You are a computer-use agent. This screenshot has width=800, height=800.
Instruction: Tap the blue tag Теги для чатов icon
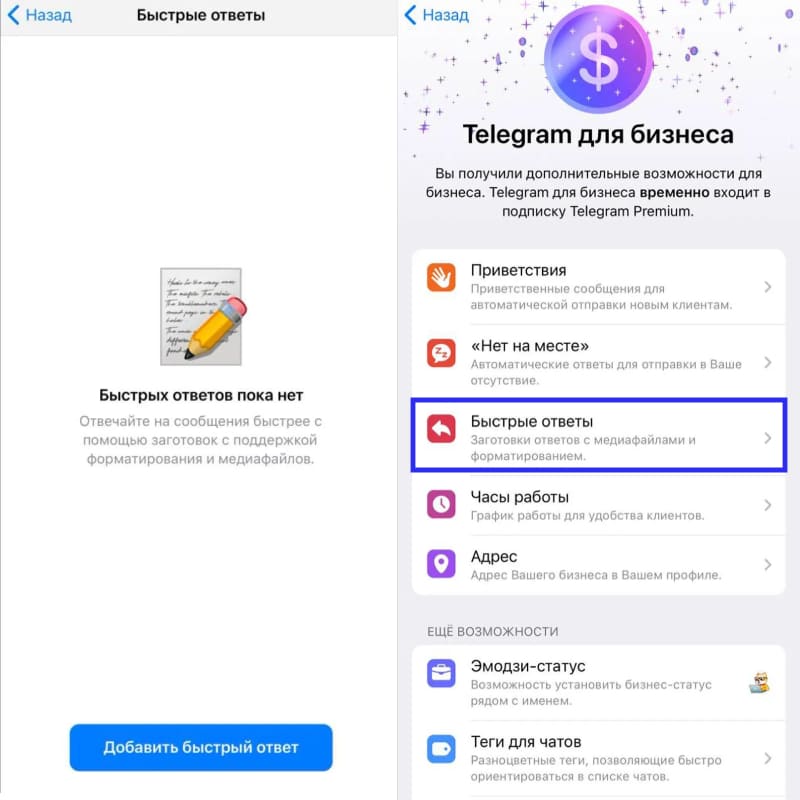click(441, 749)
